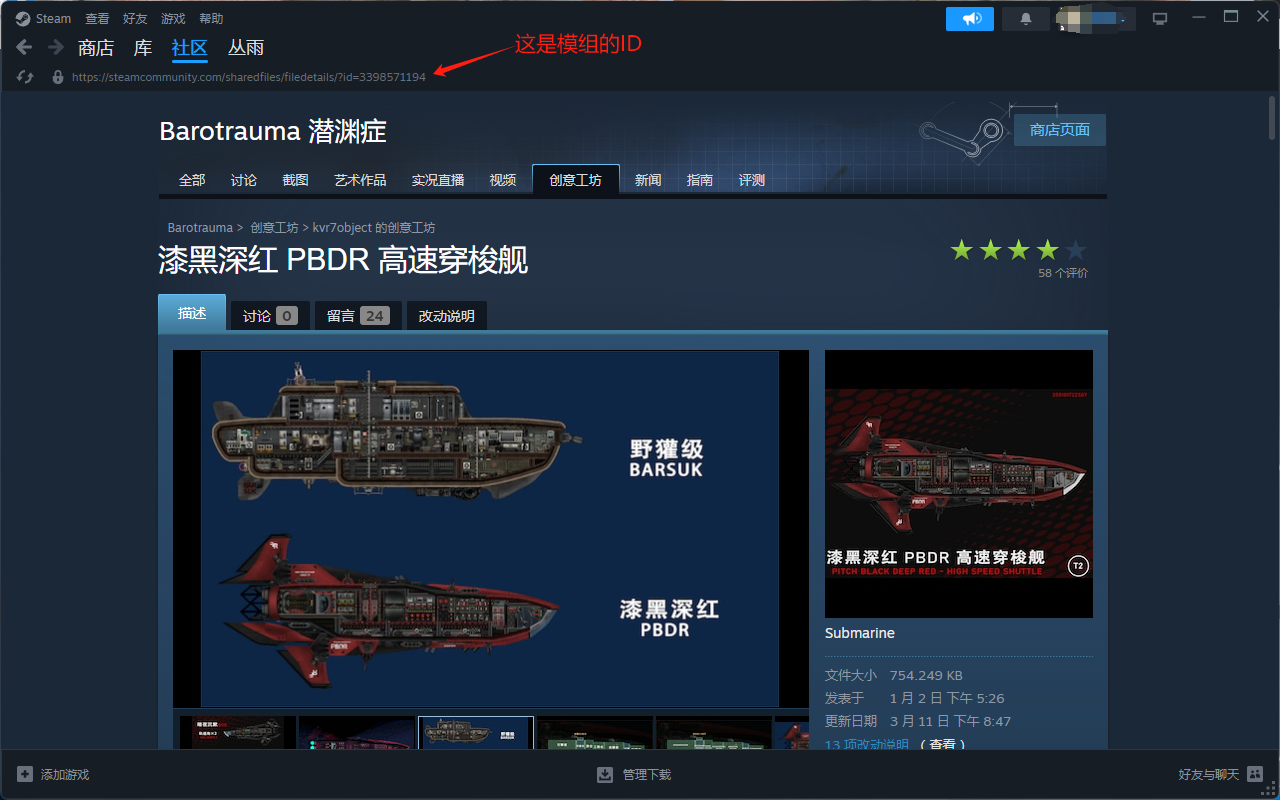Click the PBDR mod preview cover image
1280x800 pixels.
point(959,484)
